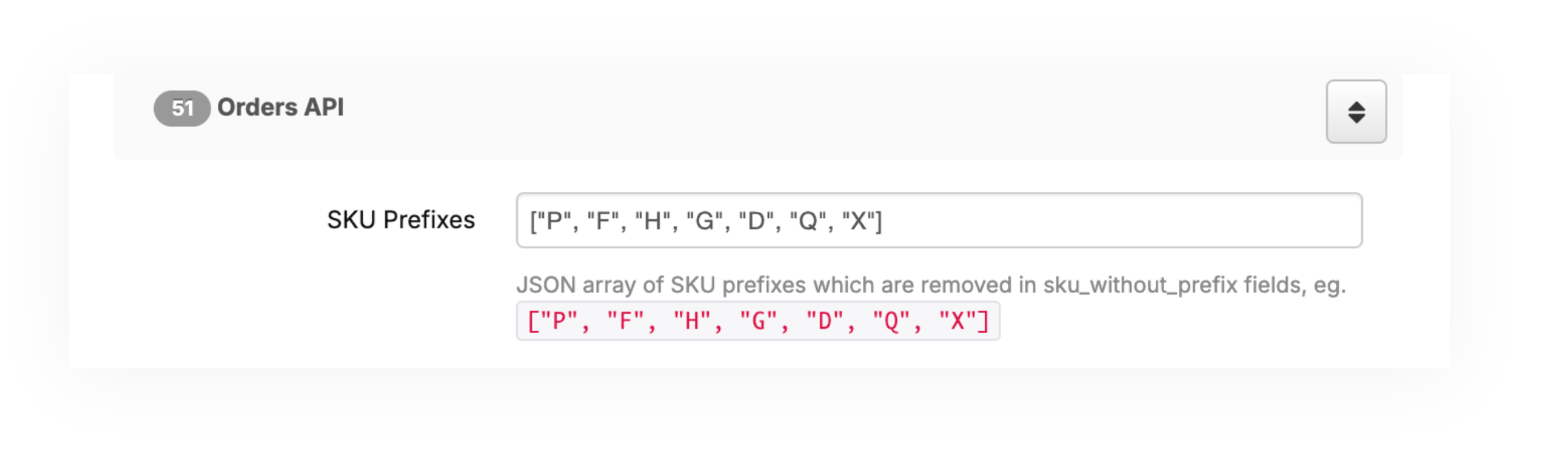
Task: Click the grey pill badge beside Orders API
Action: tap(182, 109)
